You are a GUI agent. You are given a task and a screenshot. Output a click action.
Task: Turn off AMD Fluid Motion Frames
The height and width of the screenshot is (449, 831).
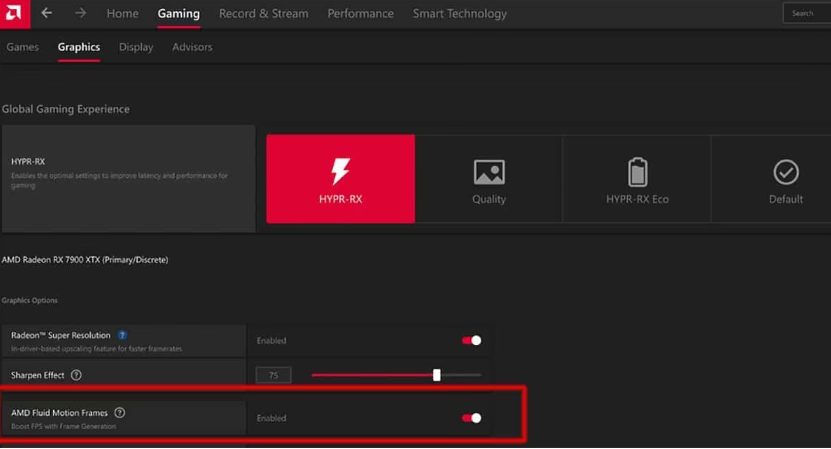point(471,418)
